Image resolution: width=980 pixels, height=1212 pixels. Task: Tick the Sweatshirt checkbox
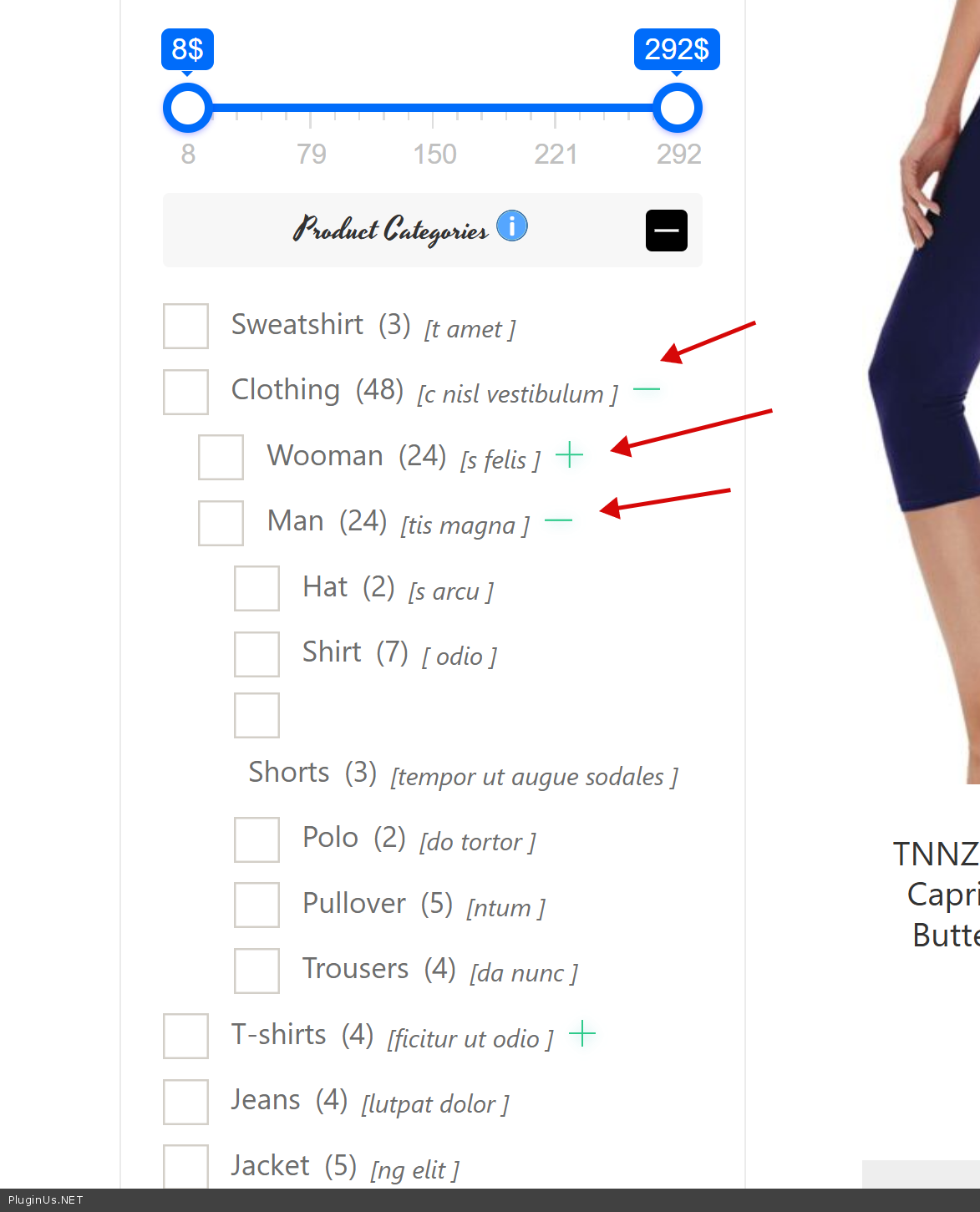pos(185,326)
